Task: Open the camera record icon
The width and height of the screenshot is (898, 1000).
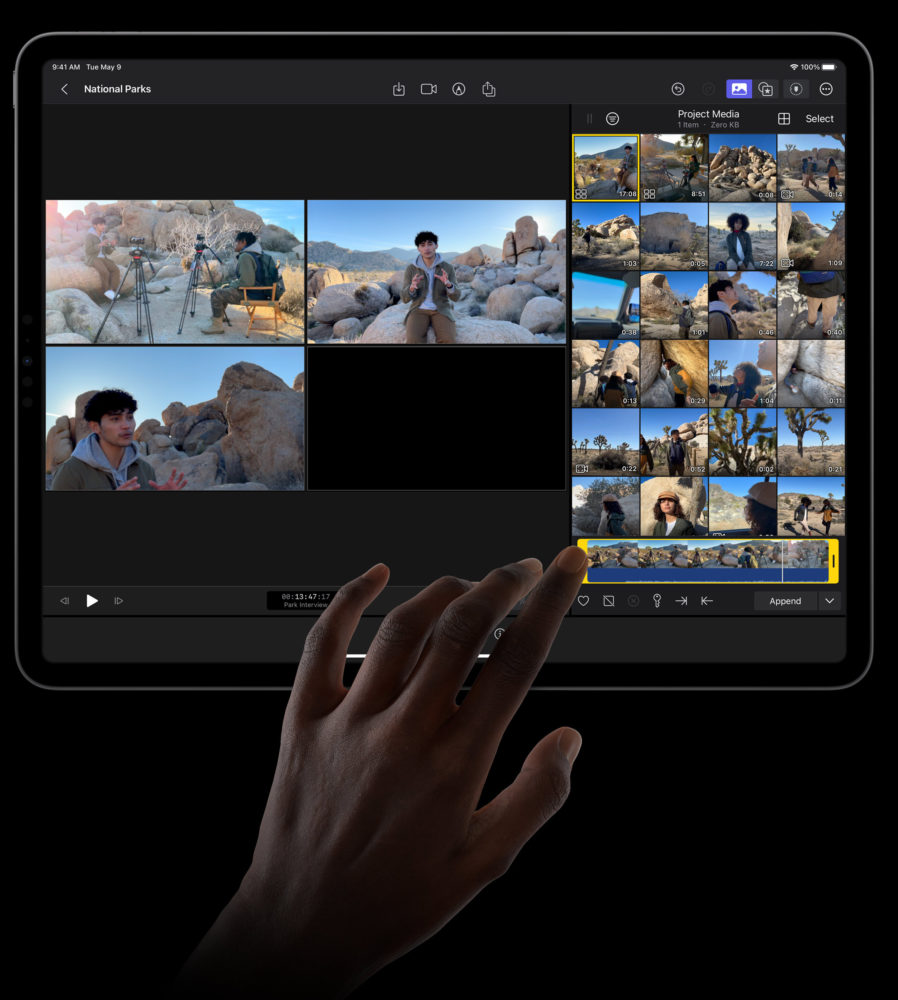Action: [x=429, y=89]
